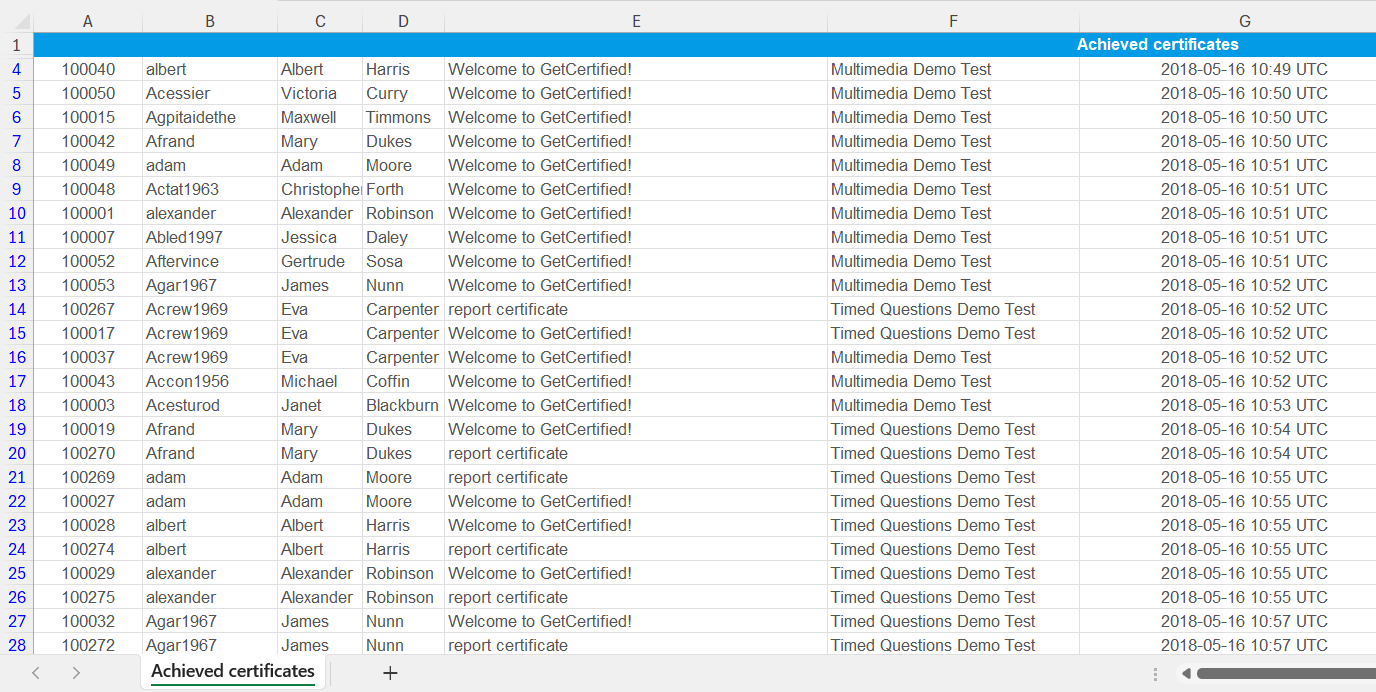The width and height of the screenshot is (1376, 692).
Task: Select the username cell Actat1963
Action: [x=210, y=189]
